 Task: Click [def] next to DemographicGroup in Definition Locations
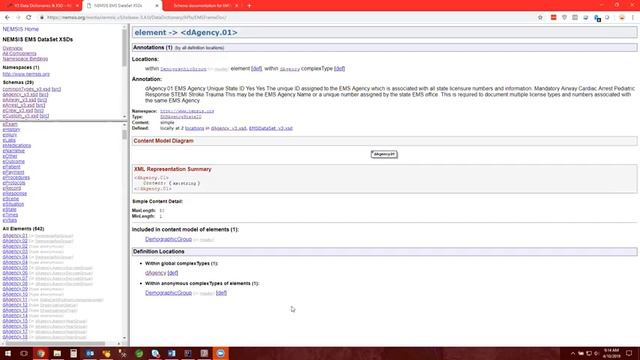[x=221, y=293]
